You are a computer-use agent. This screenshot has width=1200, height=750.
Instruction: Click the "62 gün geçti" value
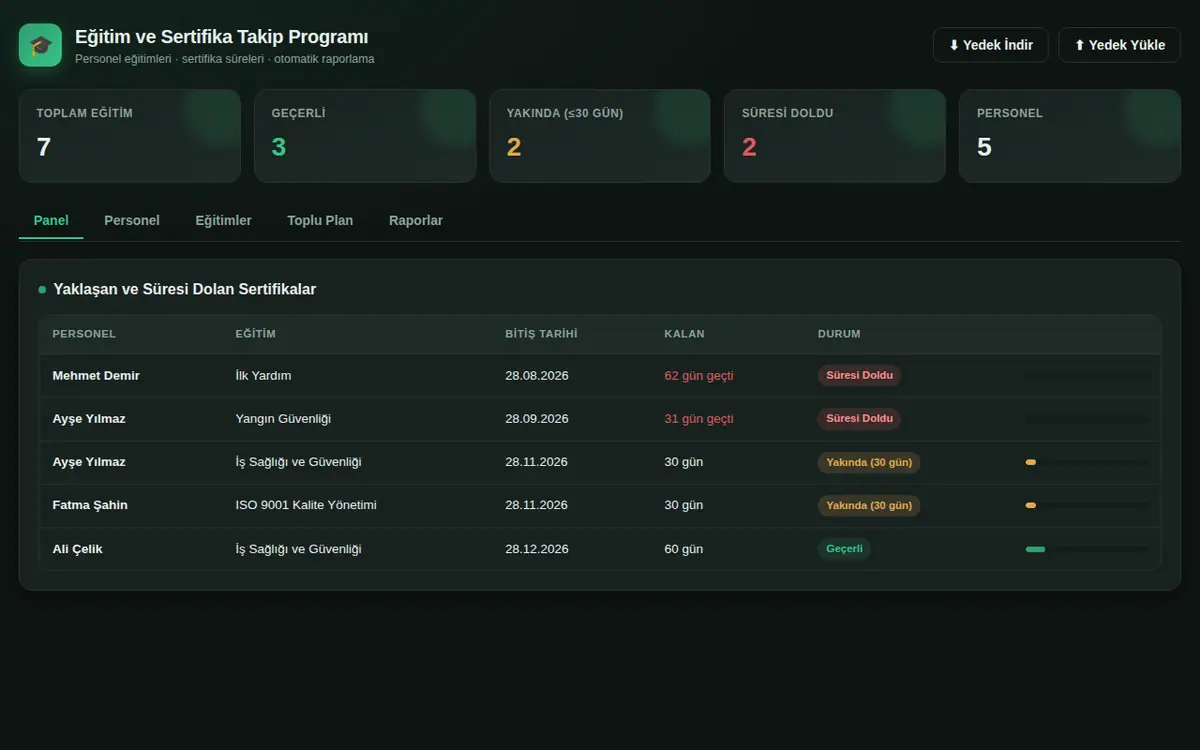(x=699, y=376)
